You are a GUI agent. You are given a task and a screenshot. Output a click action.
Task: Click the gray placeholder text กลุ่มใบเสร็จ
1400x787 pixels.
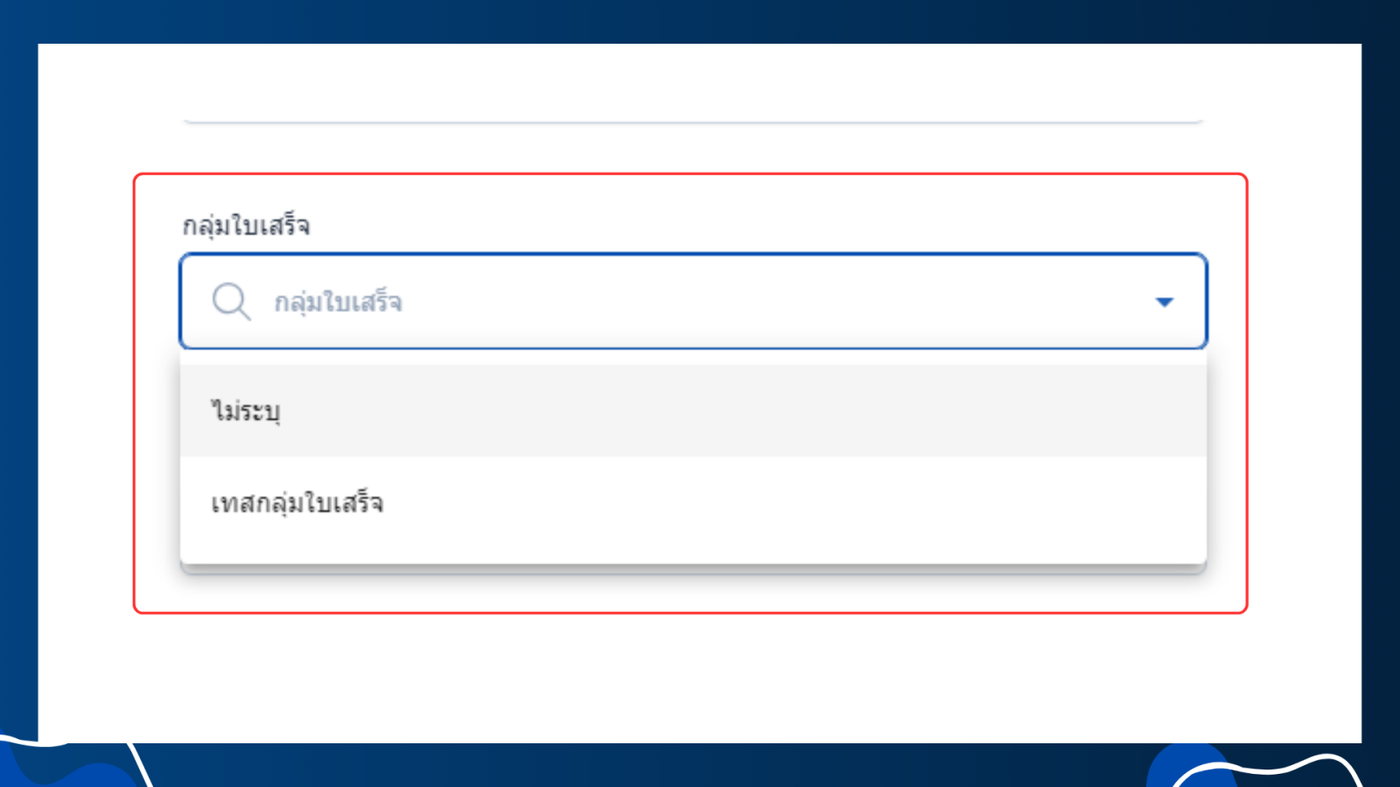[x=338, y=303]
